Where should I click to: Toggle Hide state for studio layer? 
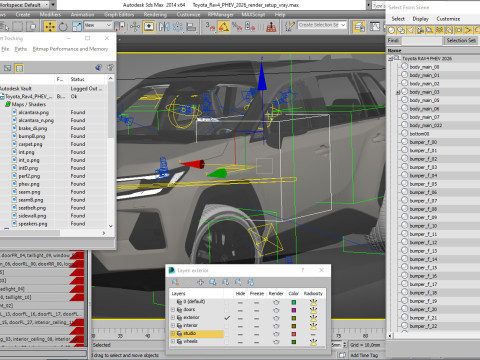[240, 334]
